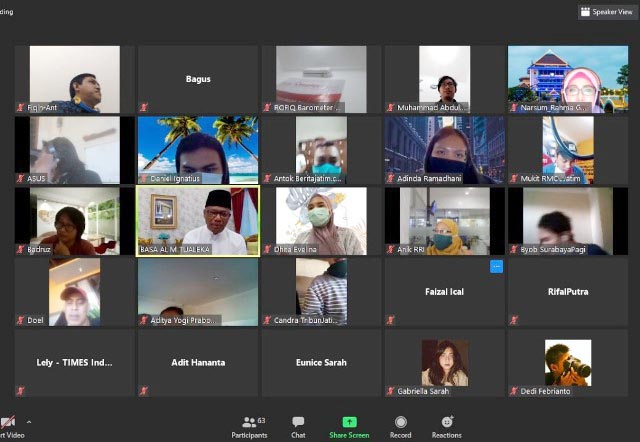Open the Chat panel
The height and width of the screenshot is (442, 640).
298,424
